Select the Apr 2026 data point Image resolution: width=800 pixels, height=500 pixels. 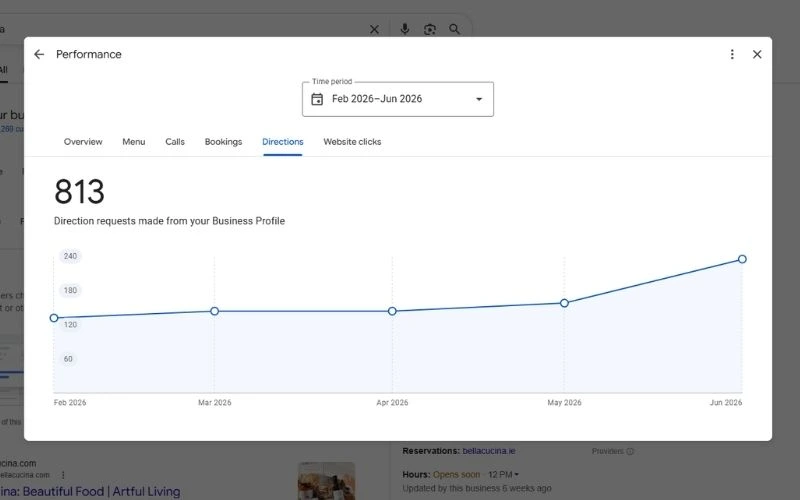point(392,311)
